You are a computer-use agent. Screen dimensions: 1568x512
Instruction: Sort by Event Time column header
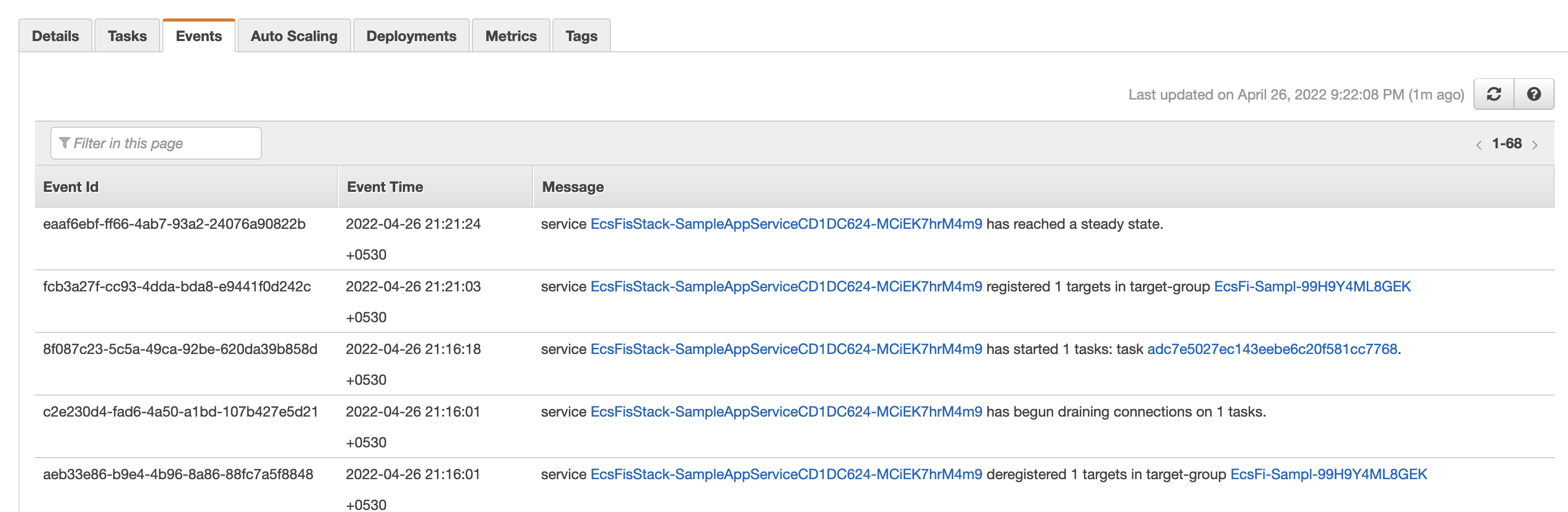coord(385,187)
